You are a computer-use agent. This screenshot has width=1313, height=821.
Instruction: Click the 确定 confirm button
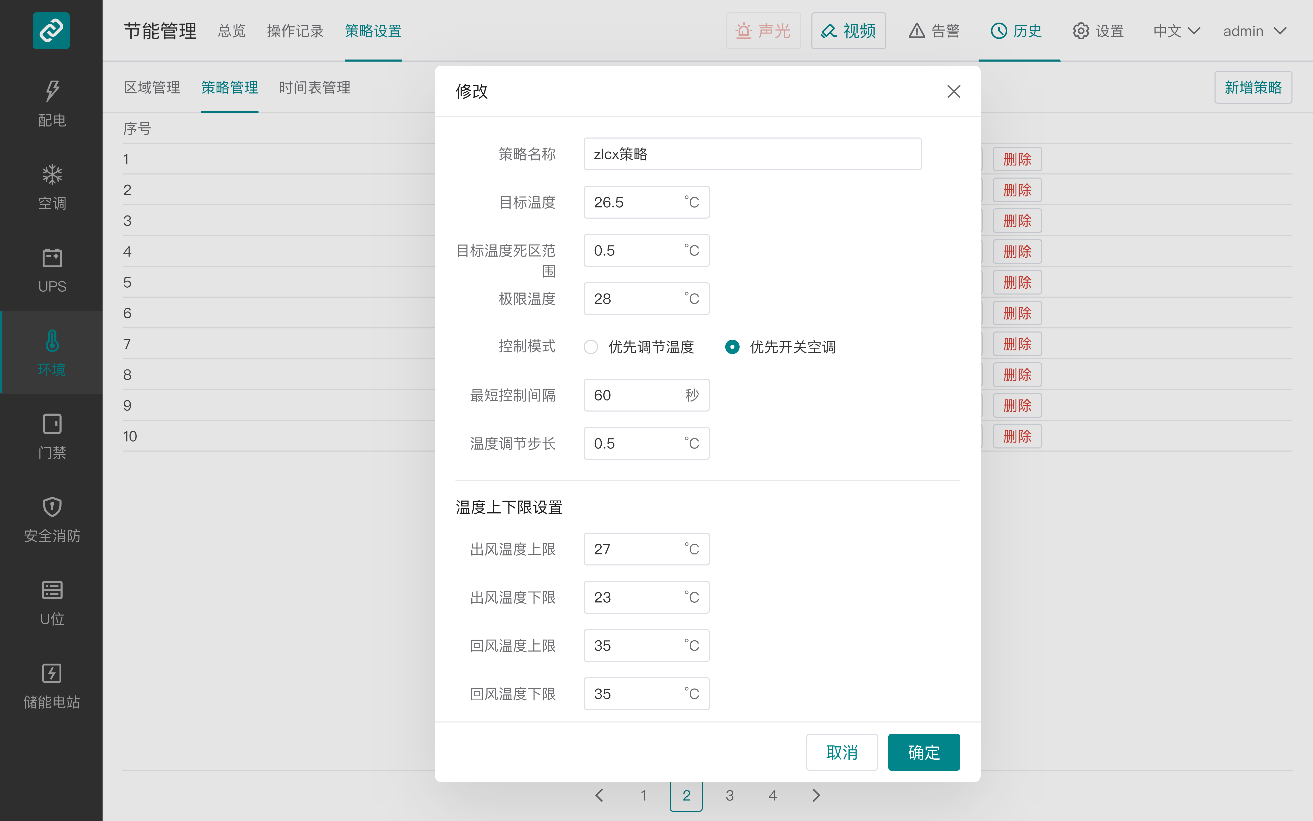coord(923,753)
